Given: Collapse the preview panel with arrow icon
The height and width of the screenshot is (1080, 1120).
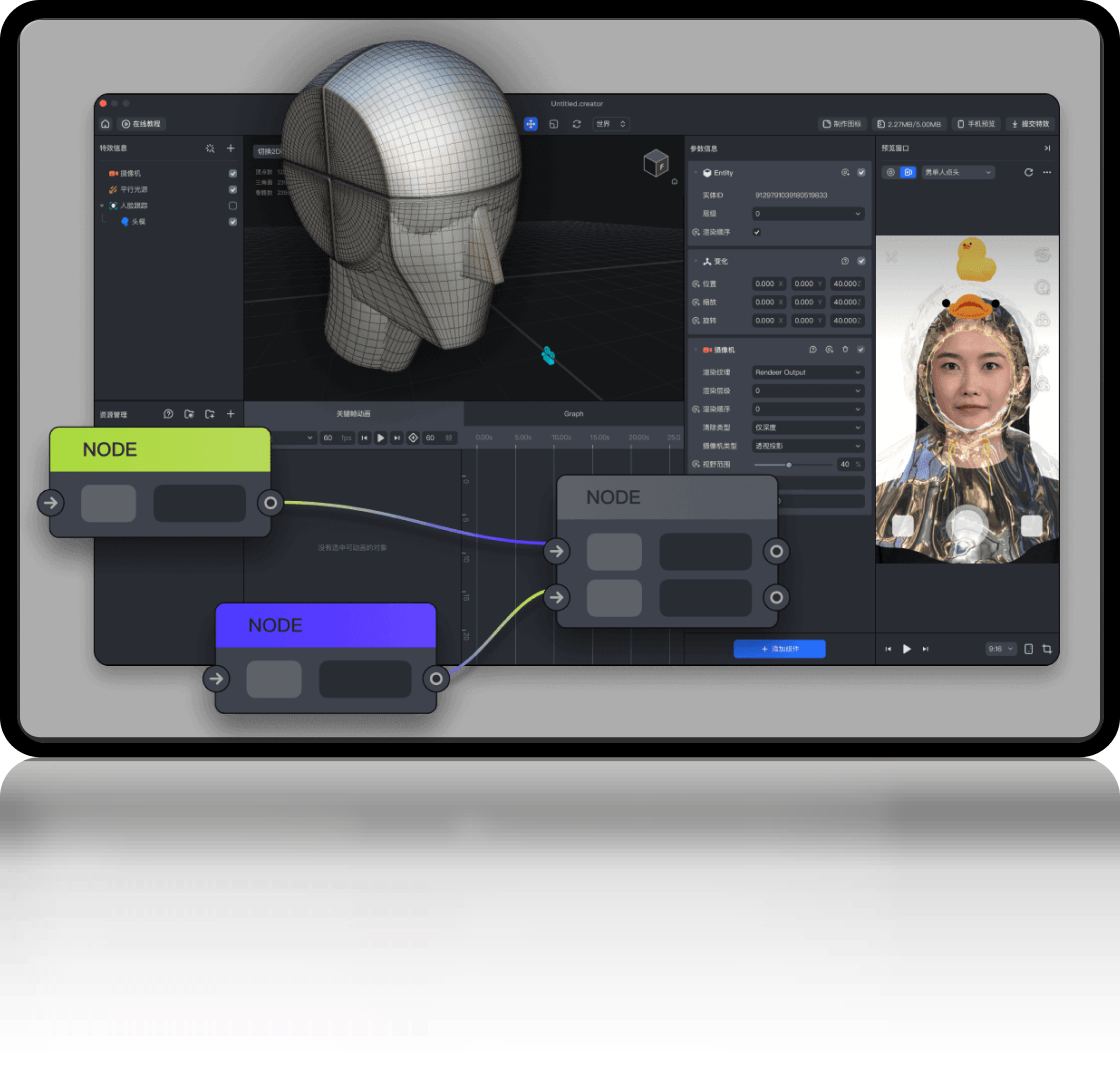Looking at the screenshot, I should [x=1047, y=148].
